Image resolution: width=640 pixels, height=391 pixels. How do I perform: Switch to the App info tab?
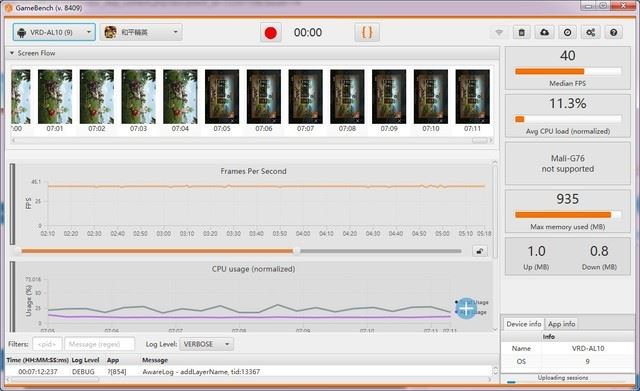(x=561, y=324)
